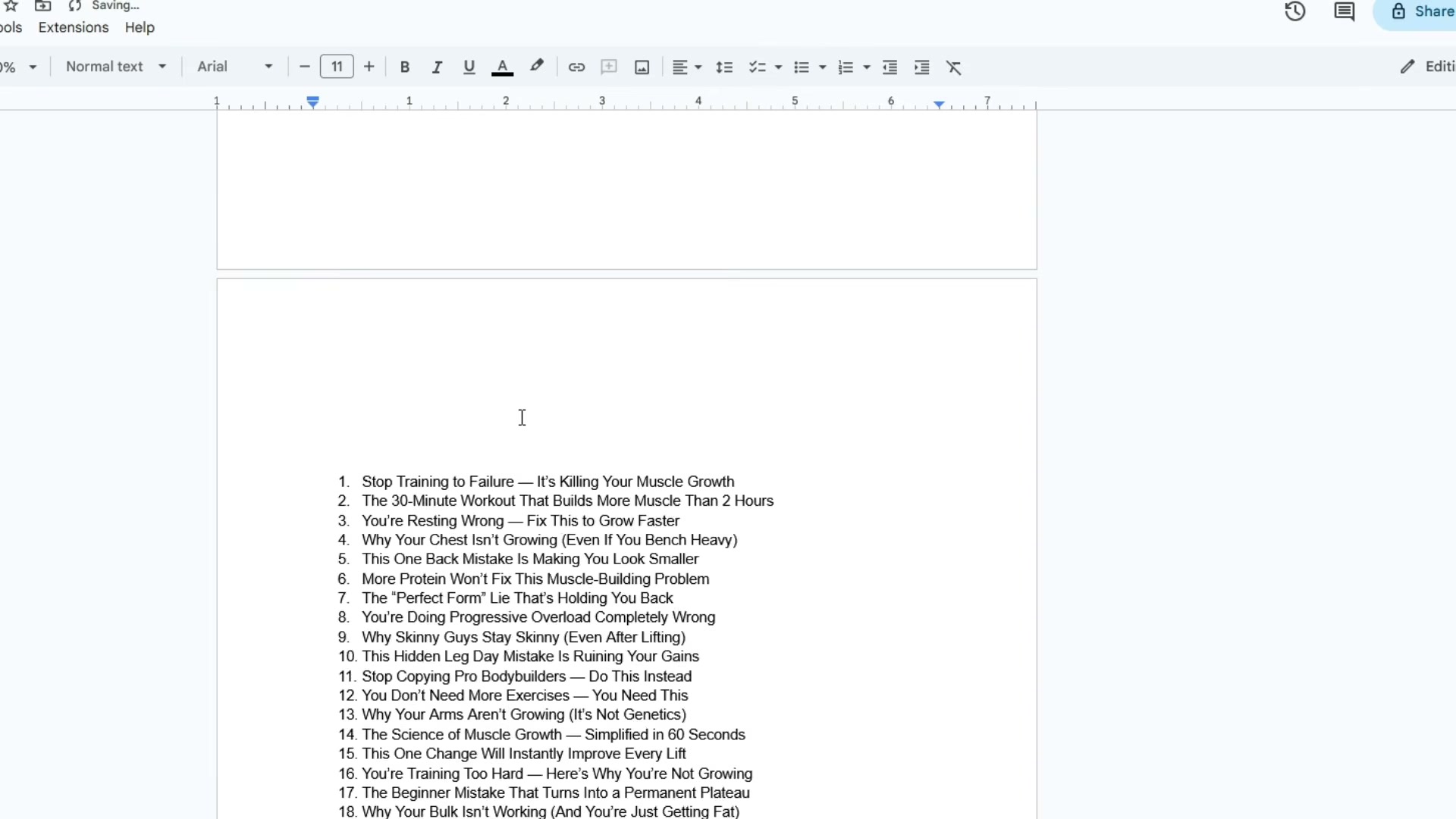
Task: Toggle italic formatting
Action: coord(437,67)
